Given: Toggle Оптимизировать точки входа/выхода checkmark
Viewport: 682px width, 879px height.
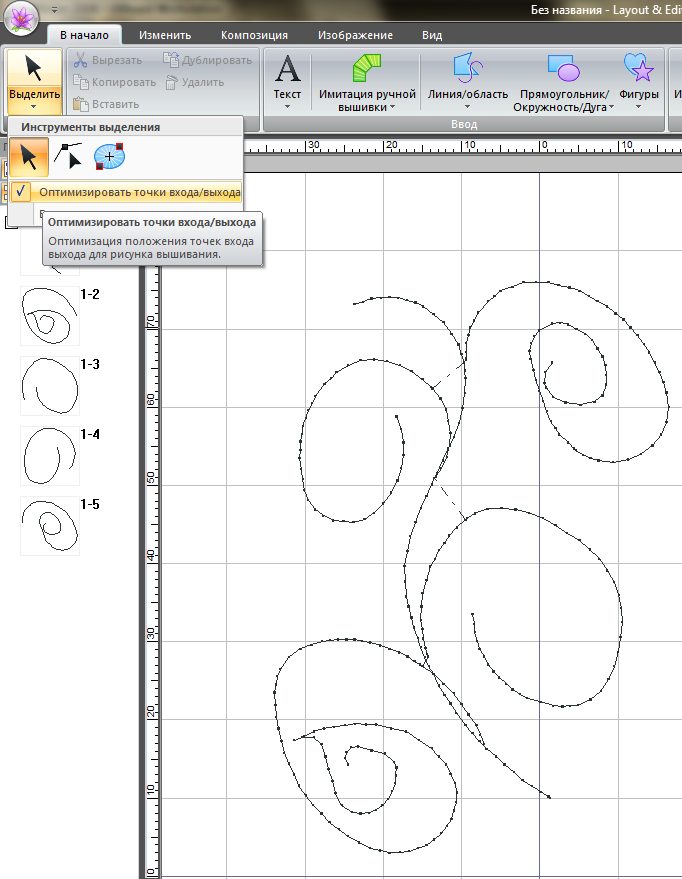Looking at the screenshot, I should [24, 191].
